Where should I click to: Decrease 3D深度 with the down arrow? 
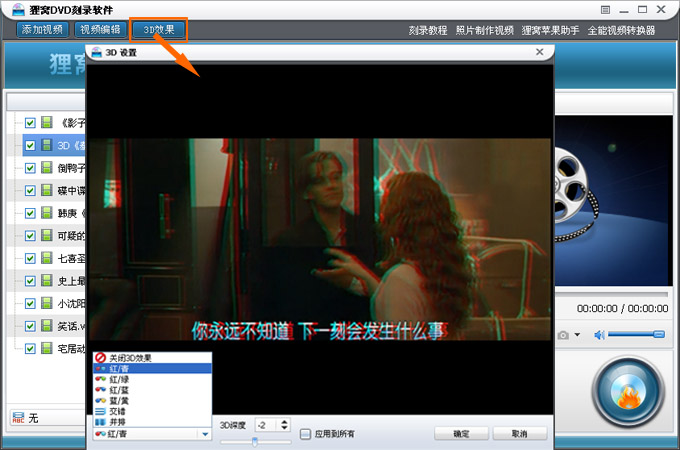284,428
